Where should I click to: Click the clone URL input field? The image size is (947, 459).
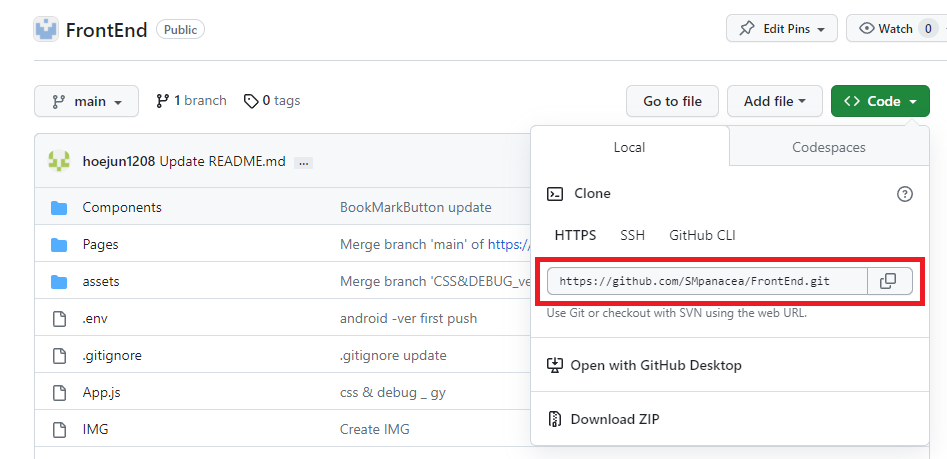click(x=707, y=281)
